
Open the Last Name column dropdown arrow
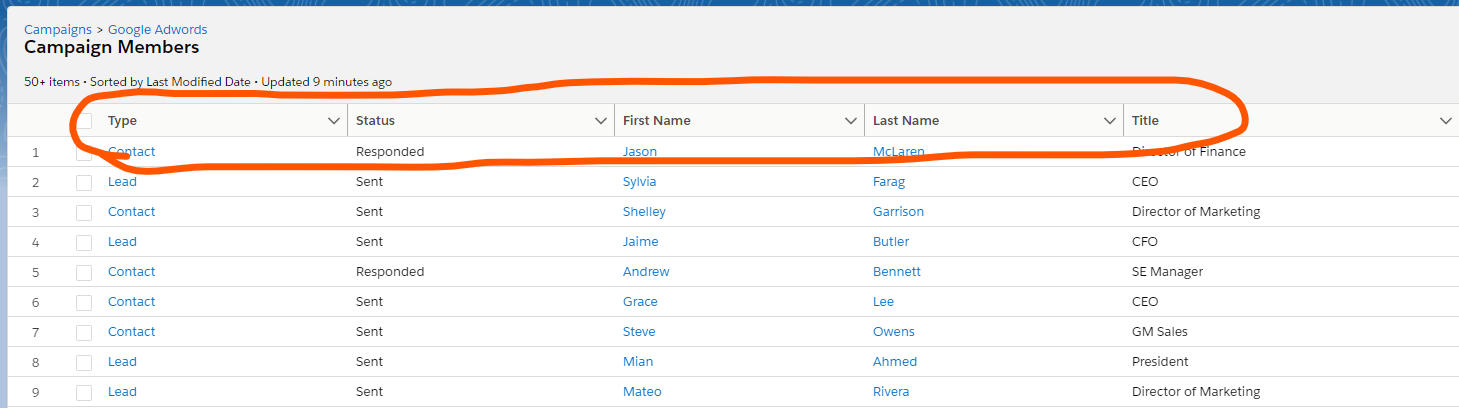[1110, 121]
